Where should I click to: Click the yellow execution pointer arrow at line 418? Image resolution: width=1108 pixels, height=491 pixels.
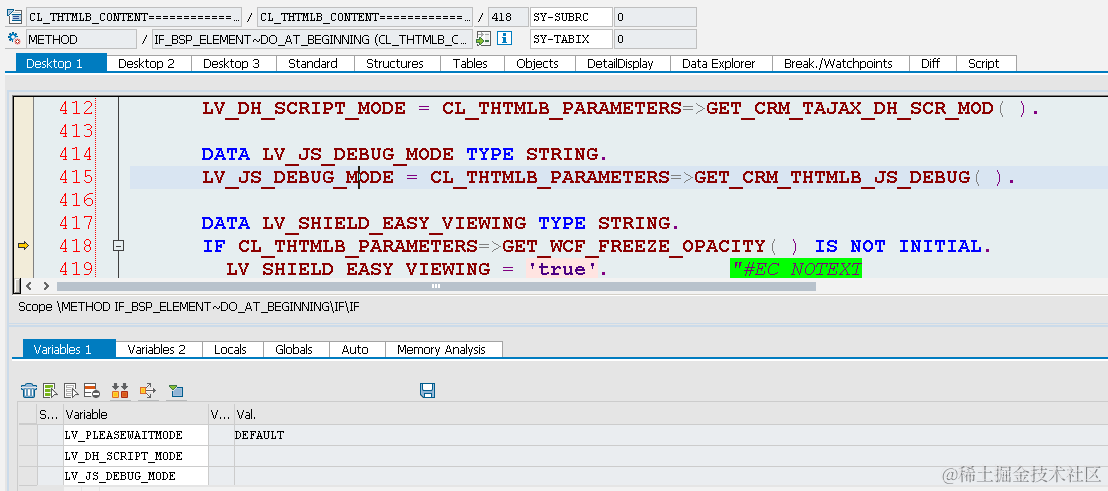pos(23,246)
